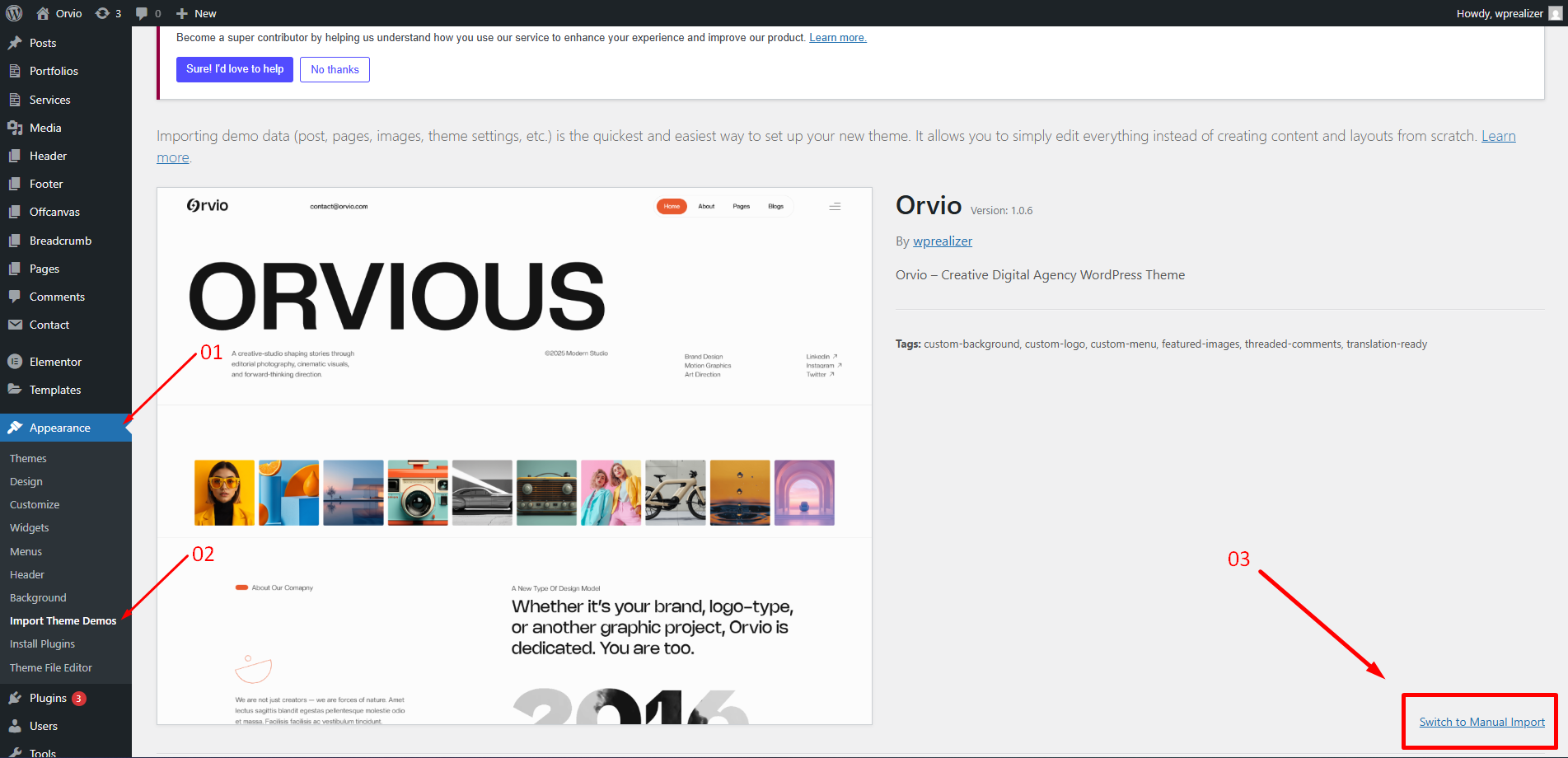
Task: Click the wprealizer author link
Action: (x=943, y=241)
